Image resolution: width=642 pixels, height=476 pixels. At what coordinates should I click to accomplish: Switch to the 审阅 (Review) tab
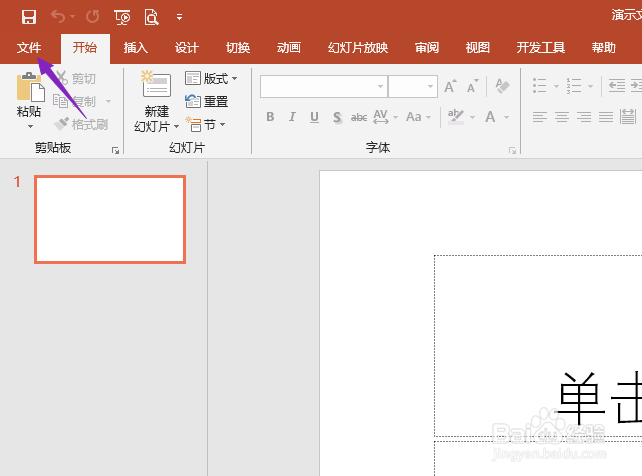[x=427, y=48]
